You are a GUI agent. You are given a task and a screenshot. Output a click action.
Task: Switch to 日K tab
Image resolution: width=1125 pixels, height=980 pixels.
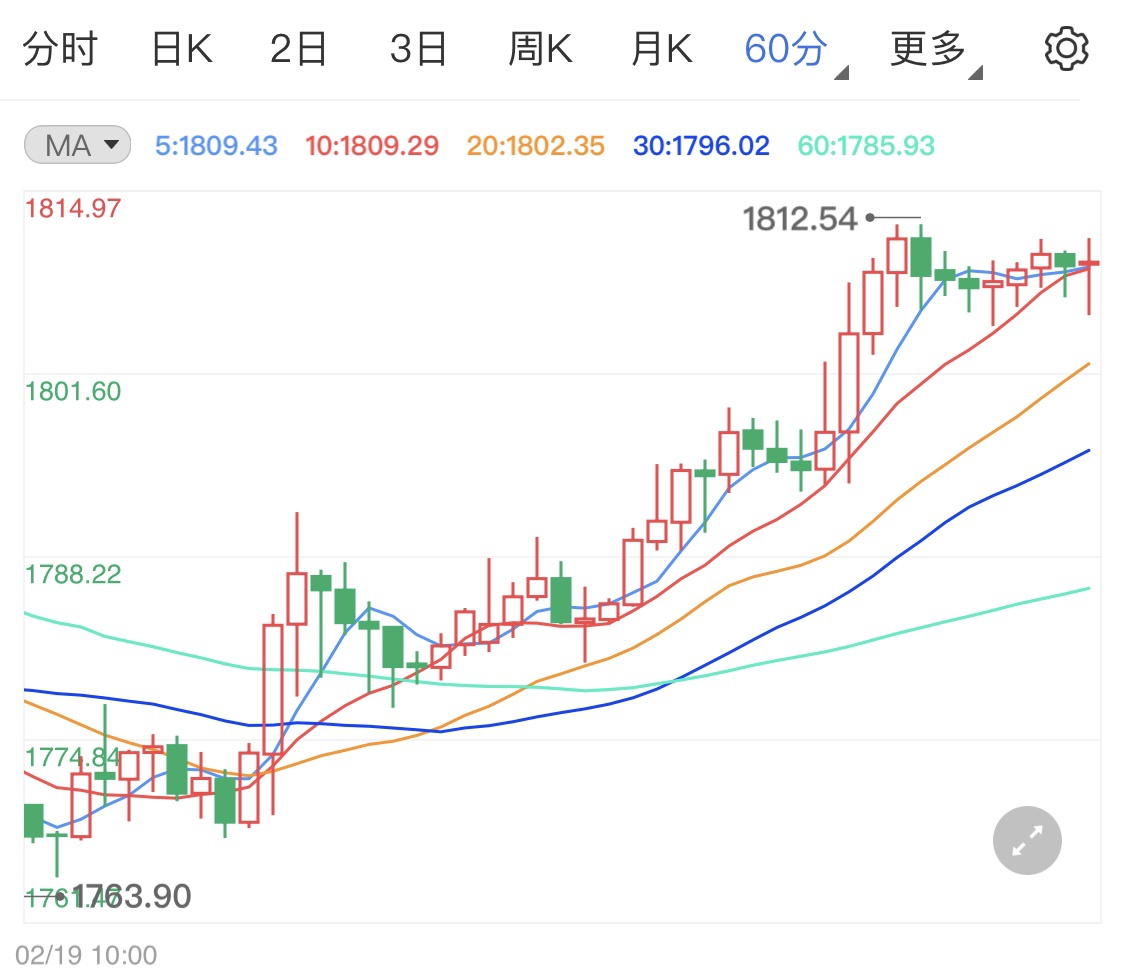(182, 49)
